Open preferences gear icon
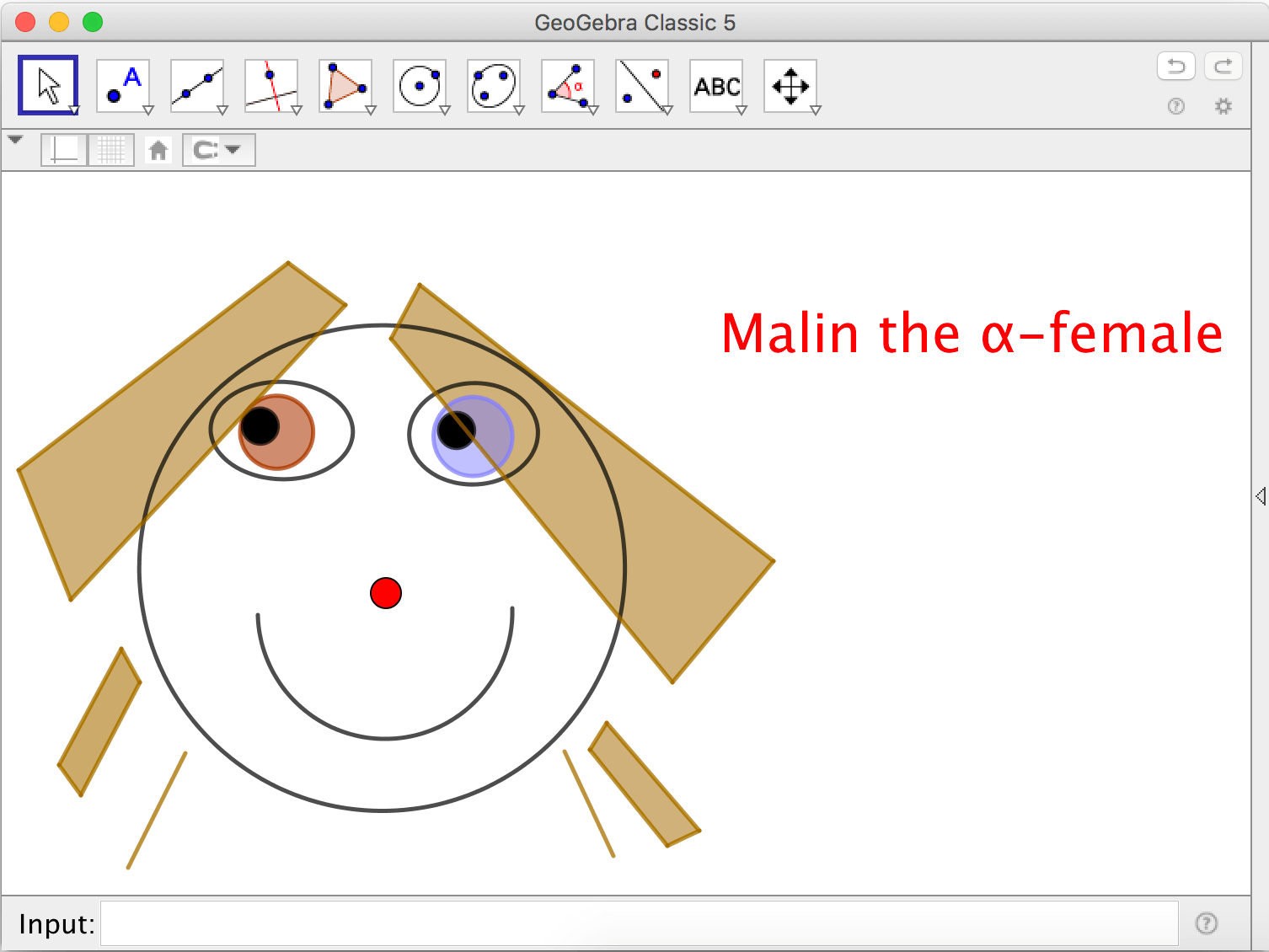1269x952 pixels. 1223,106
